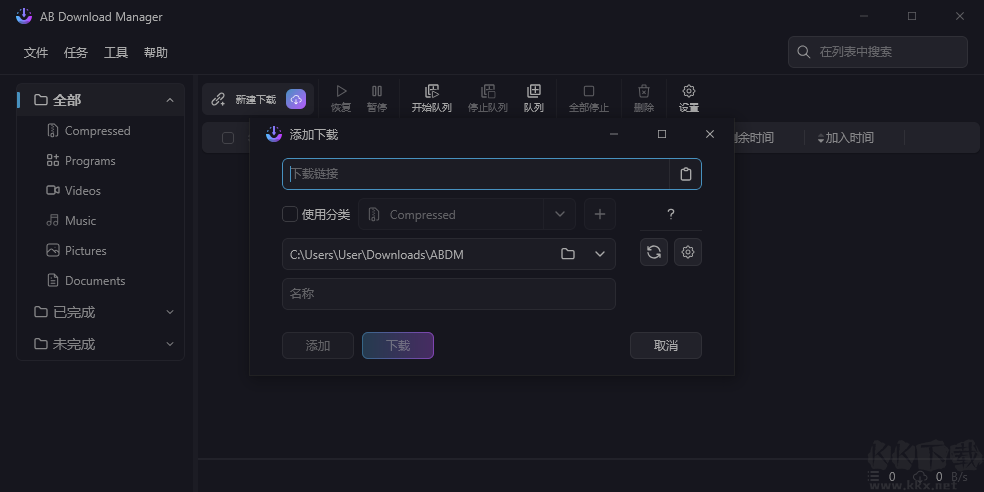Screen dimensions: 984x492
Task: Open the 帮助 menu
Action: click(156, 53)
